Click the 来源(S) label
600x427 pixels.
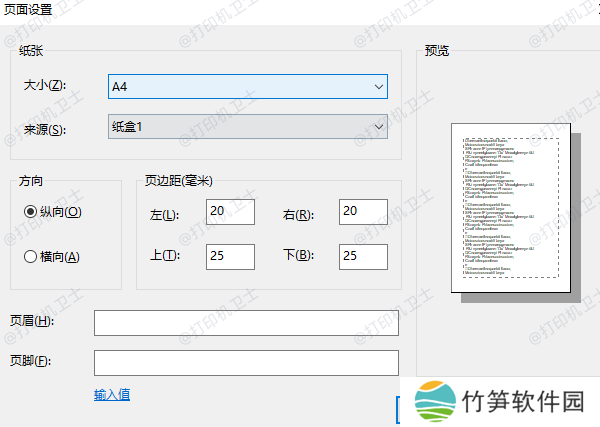click(x=44, y=129)
